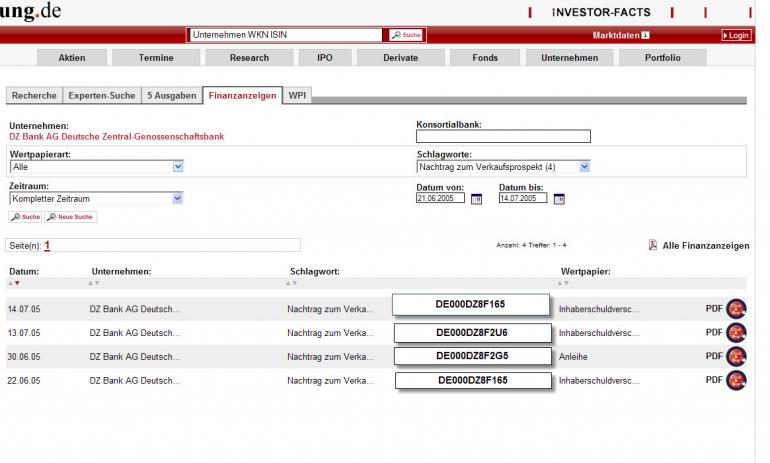Screen dimensions: 770x463
Task: Click date 22.06.05 in results
Action: coord(24,381)
